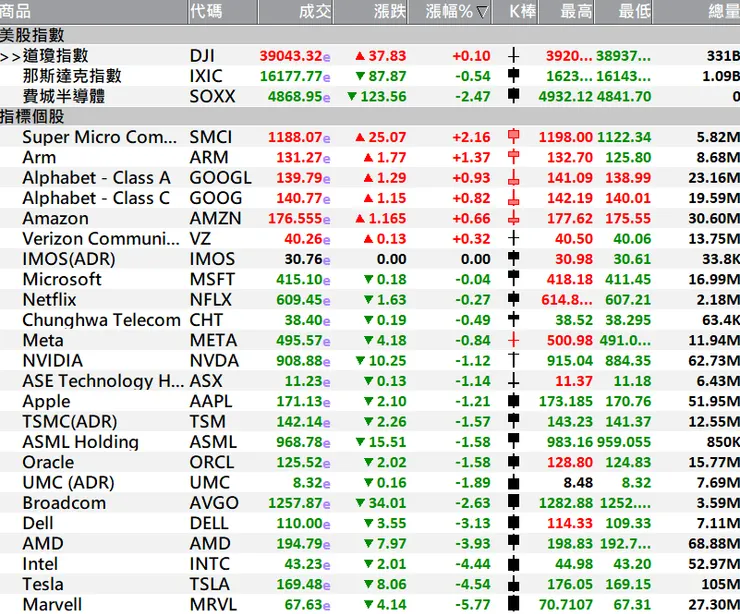Open the candlestick icon for AVGO

[x=513, y=502]
